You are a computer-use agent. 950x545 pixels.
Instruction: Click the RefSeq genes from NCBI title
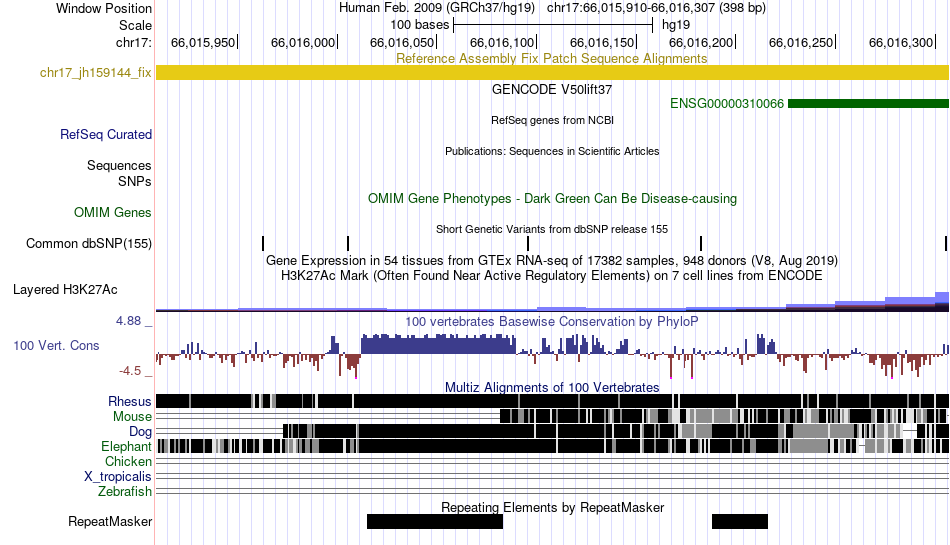tap(552, 120)
